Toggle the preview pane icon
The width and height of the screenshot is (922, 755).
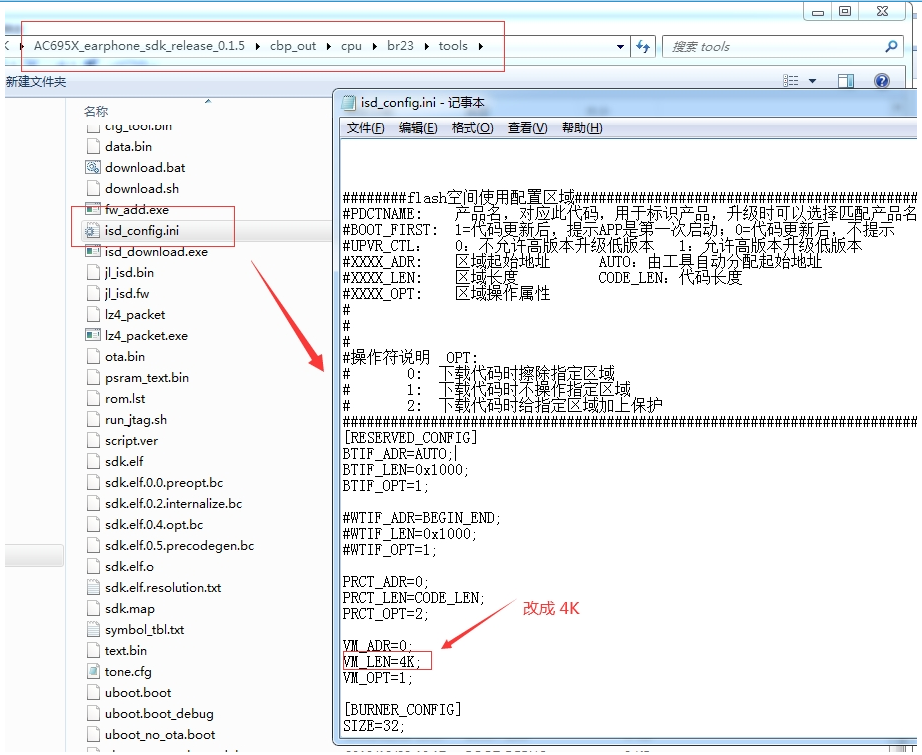(x=846, y=81)
